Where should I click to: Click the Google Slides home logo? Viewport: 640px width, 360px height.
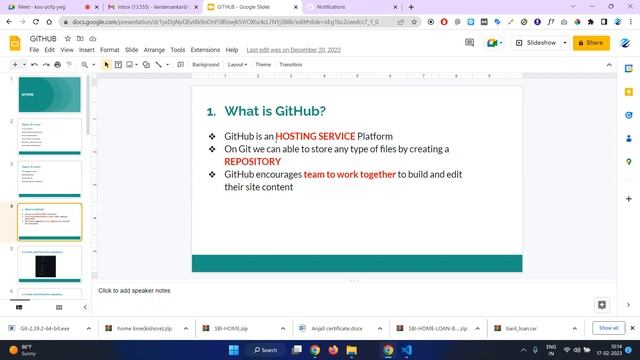[15, 43]
